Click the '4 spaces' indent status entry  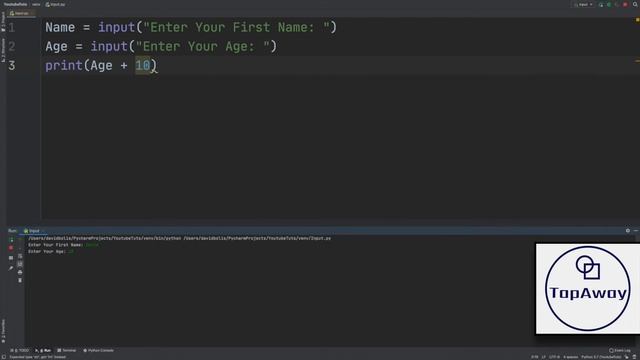pos(570,357)
